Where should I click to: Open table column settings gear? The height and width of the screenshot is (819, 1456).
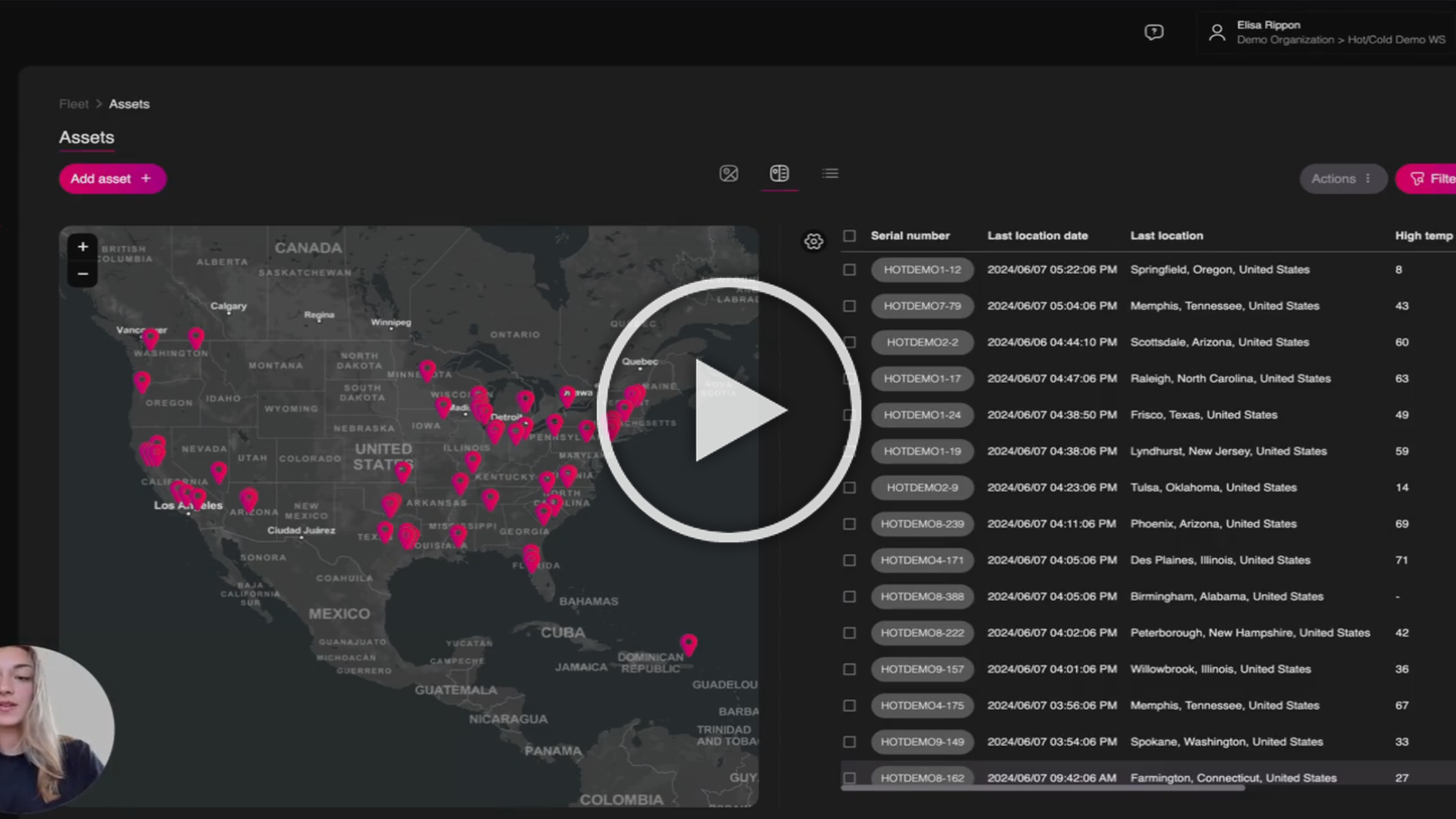click(814, 241)
